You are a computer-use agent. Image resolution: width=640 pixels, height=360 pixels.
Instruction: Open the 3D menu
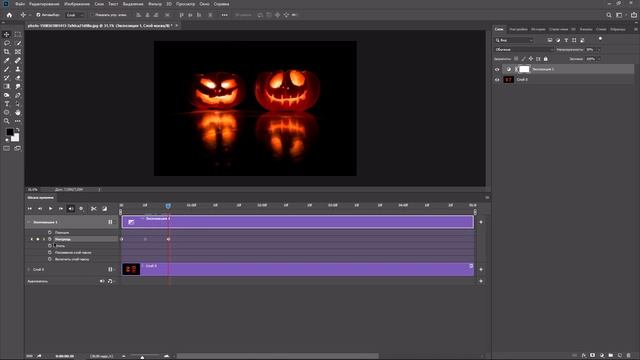tap(169, 4)
